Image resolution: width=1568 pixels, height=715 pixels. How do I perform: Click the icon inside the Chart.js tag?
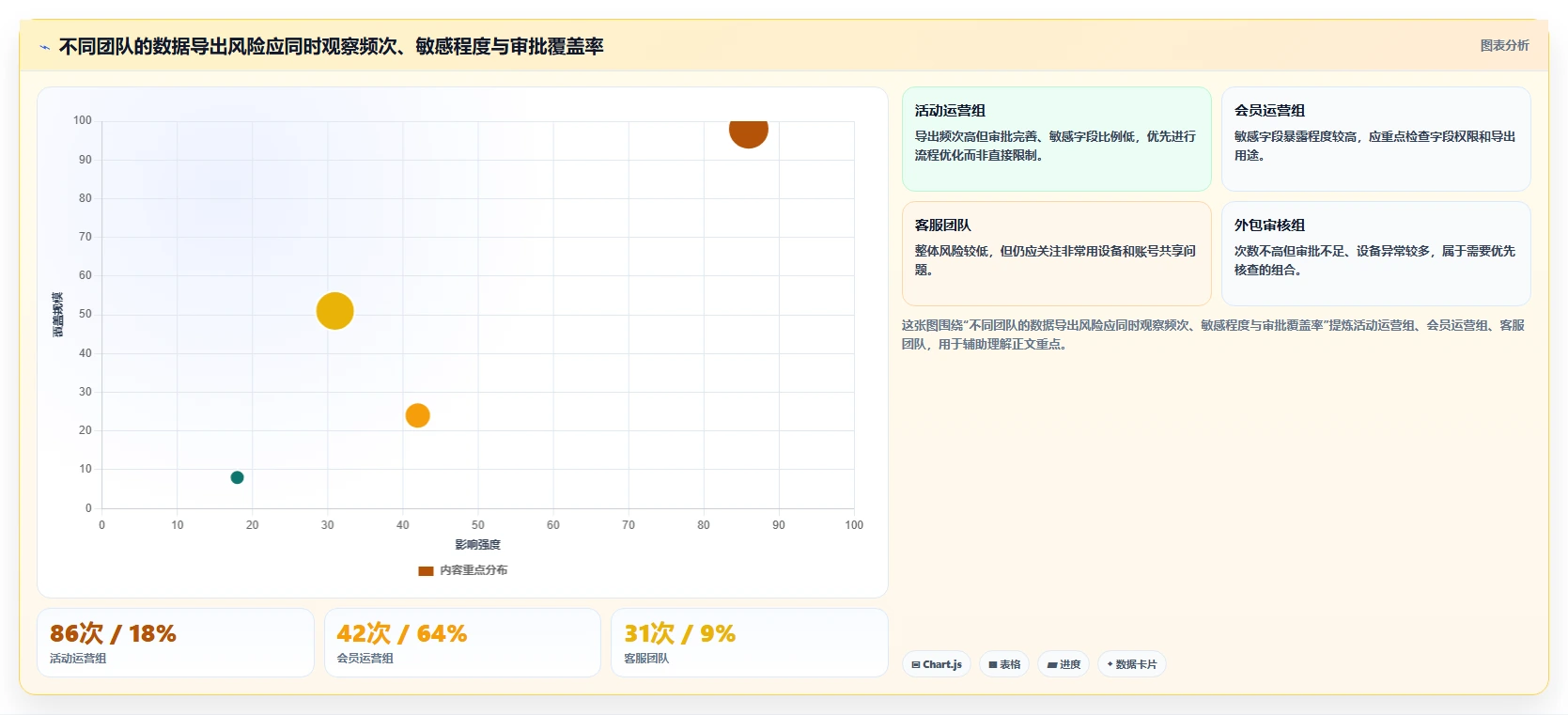point(916,664)
